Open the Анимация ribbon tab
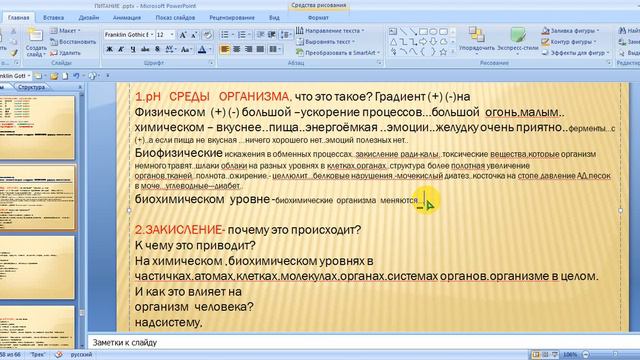The image size is (640, 360). 127,18
